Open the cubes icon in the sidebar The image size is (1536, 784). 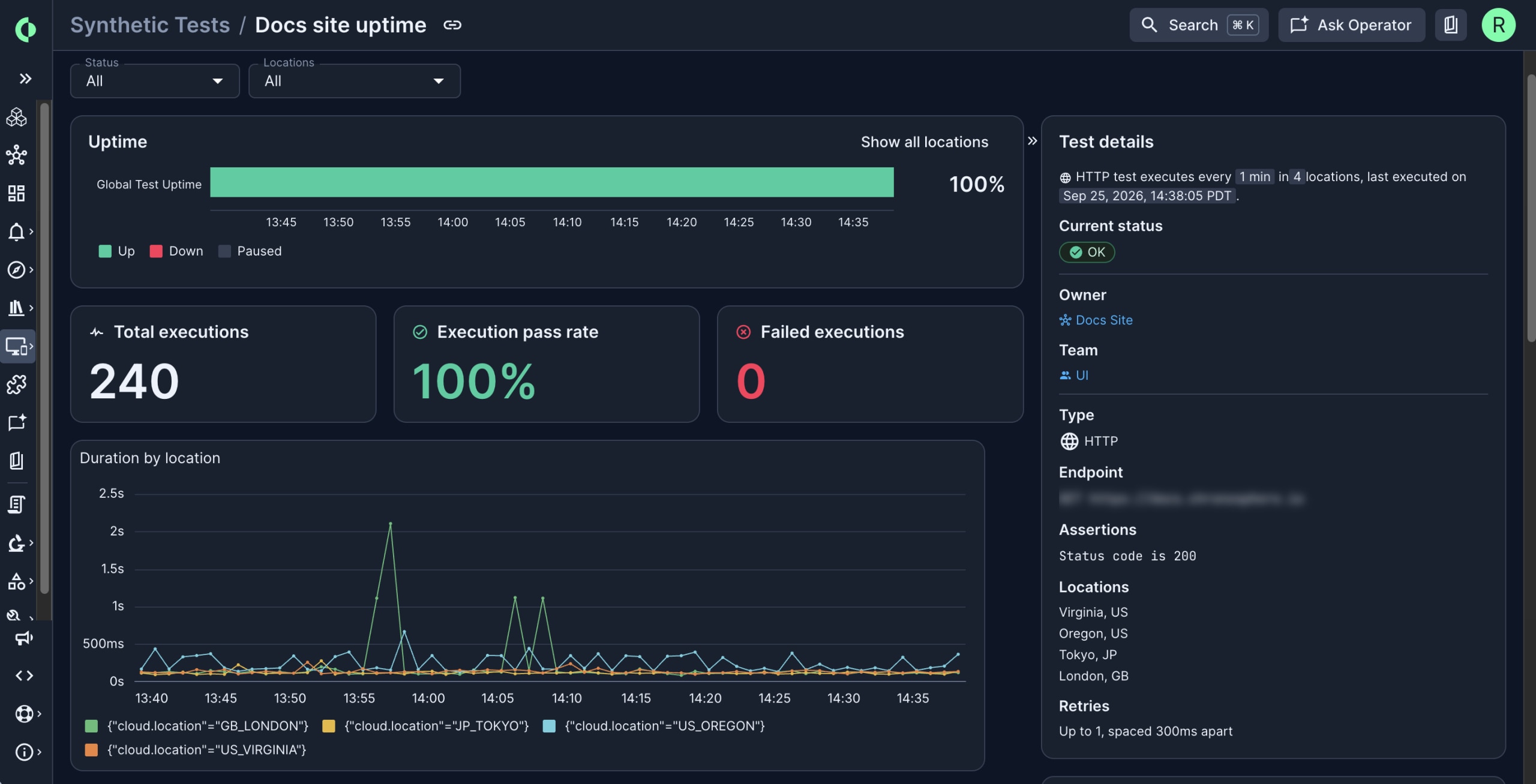pyautogui.click(x=17, y=117)
